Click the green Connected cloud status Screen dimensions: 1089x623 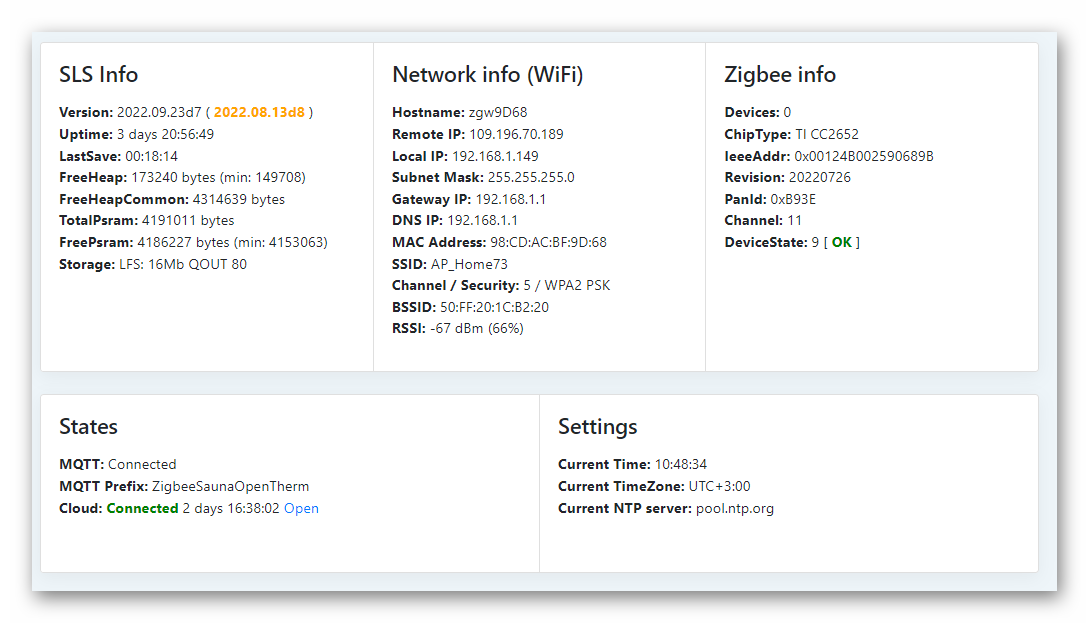(142, 508)
